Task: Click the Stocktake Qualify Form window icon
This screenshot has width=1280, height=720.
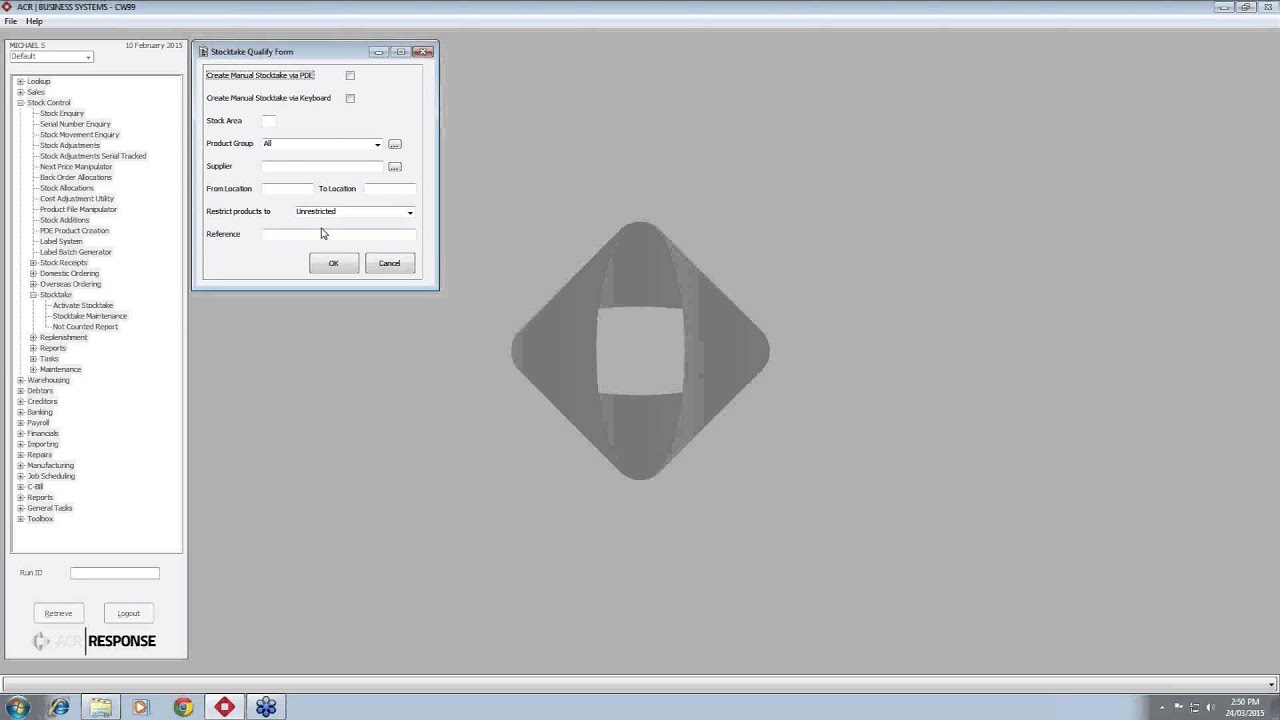Action: coord(203,52)
